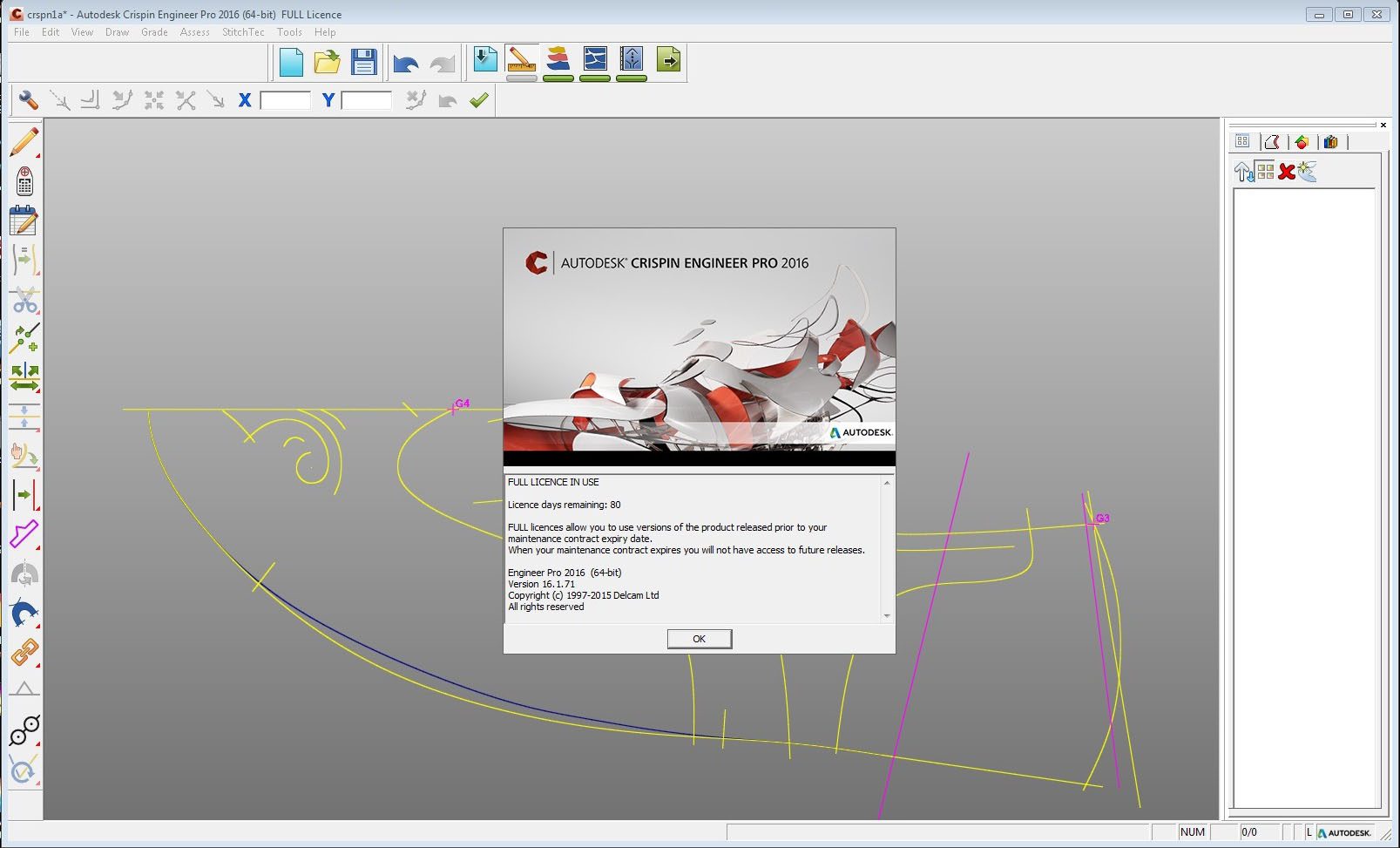Viewport: 1400px width, 848px height.
Task: Click the wrench settings icon
Action: pyautogui.click(x=28, y=100)
